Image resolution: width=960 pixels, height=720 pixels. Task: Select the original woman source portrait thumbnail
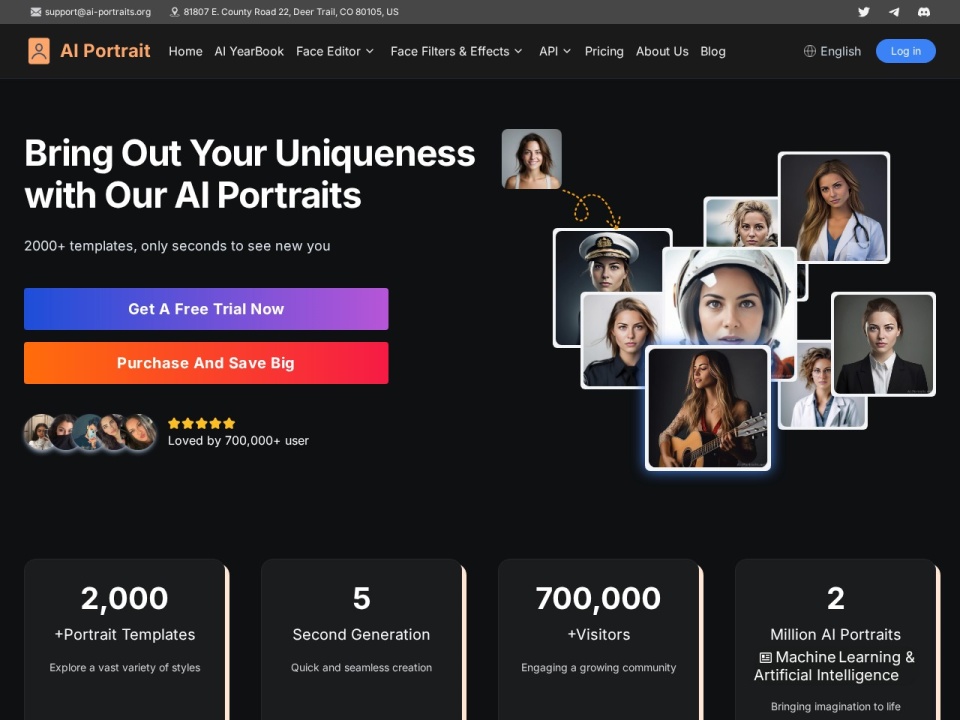point(531,159)
